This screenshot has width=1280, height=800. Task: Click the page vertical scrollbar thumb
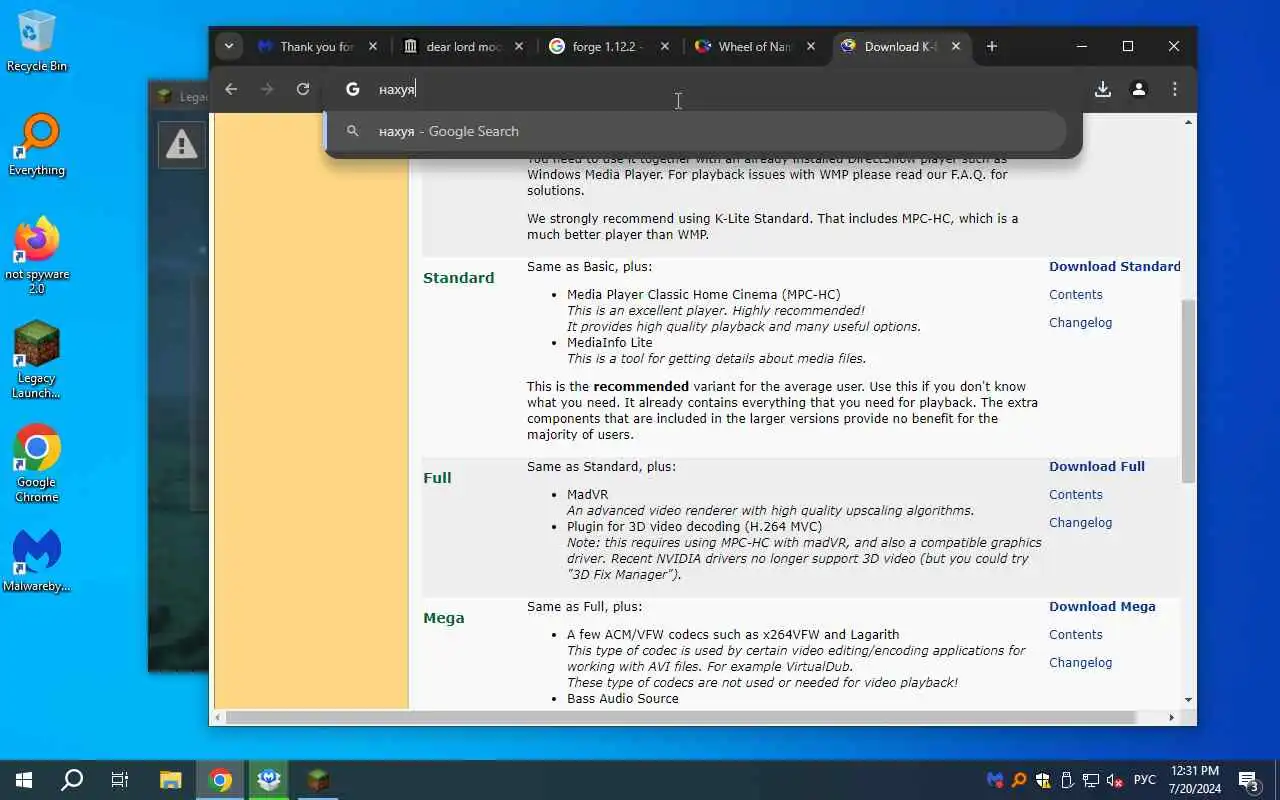coord(1189,390)
